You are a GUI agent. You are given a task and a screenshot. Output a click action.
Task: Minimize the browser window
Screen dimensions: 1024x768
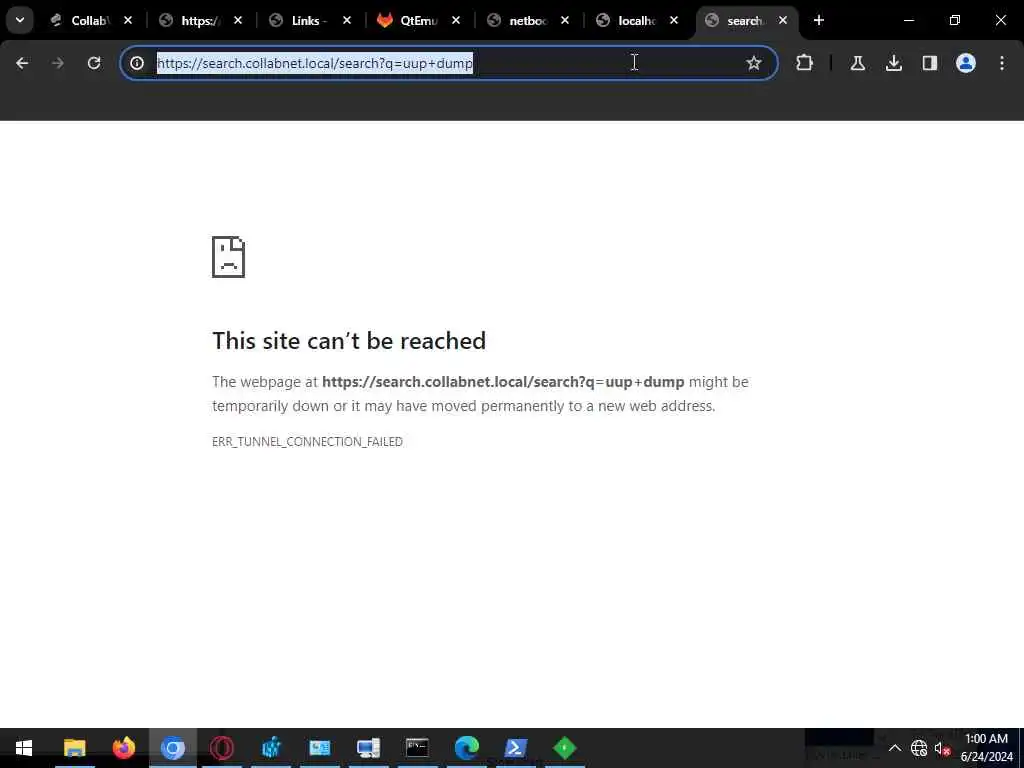point(909,20)
